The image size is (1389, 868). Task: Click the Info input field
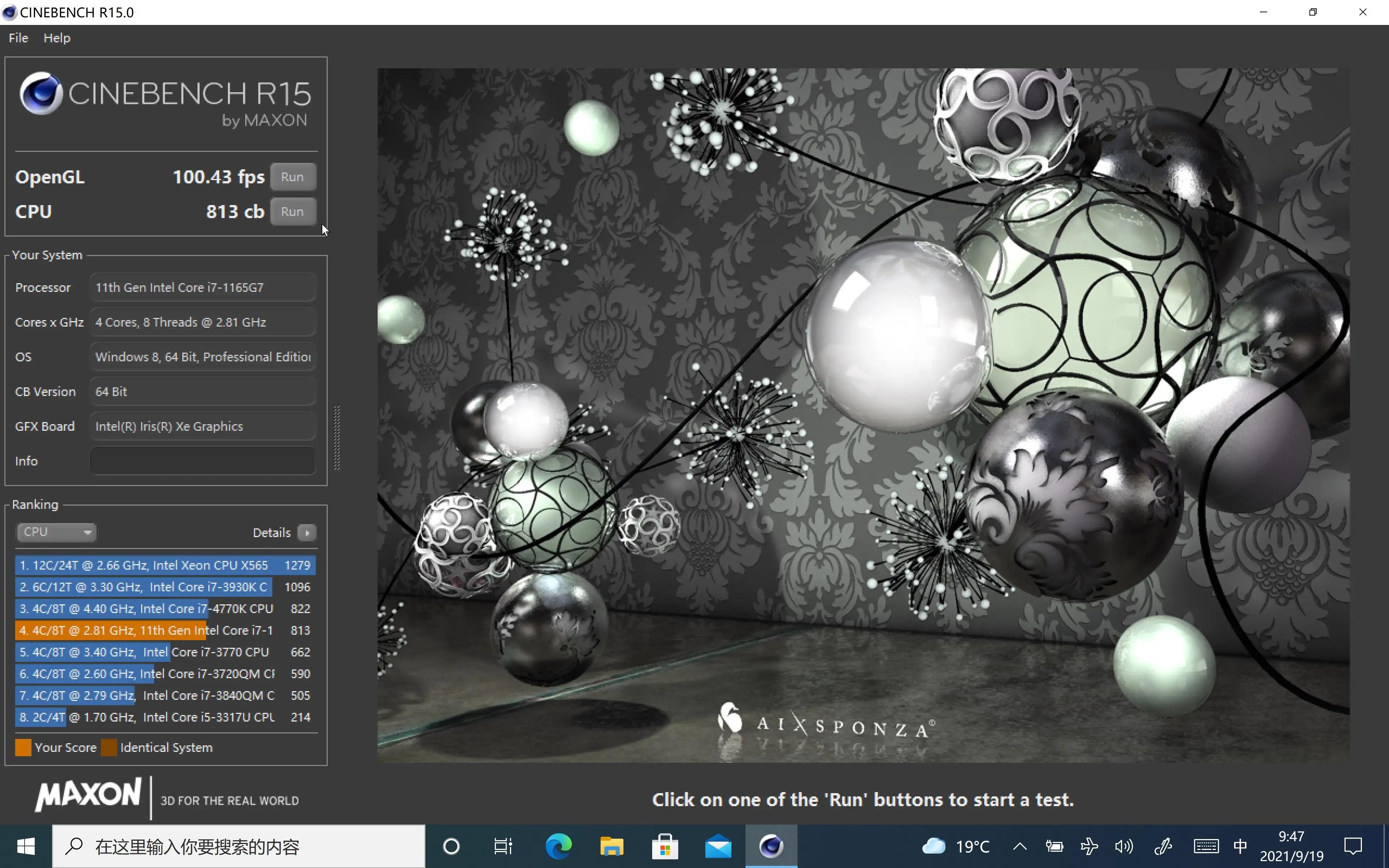202,461
